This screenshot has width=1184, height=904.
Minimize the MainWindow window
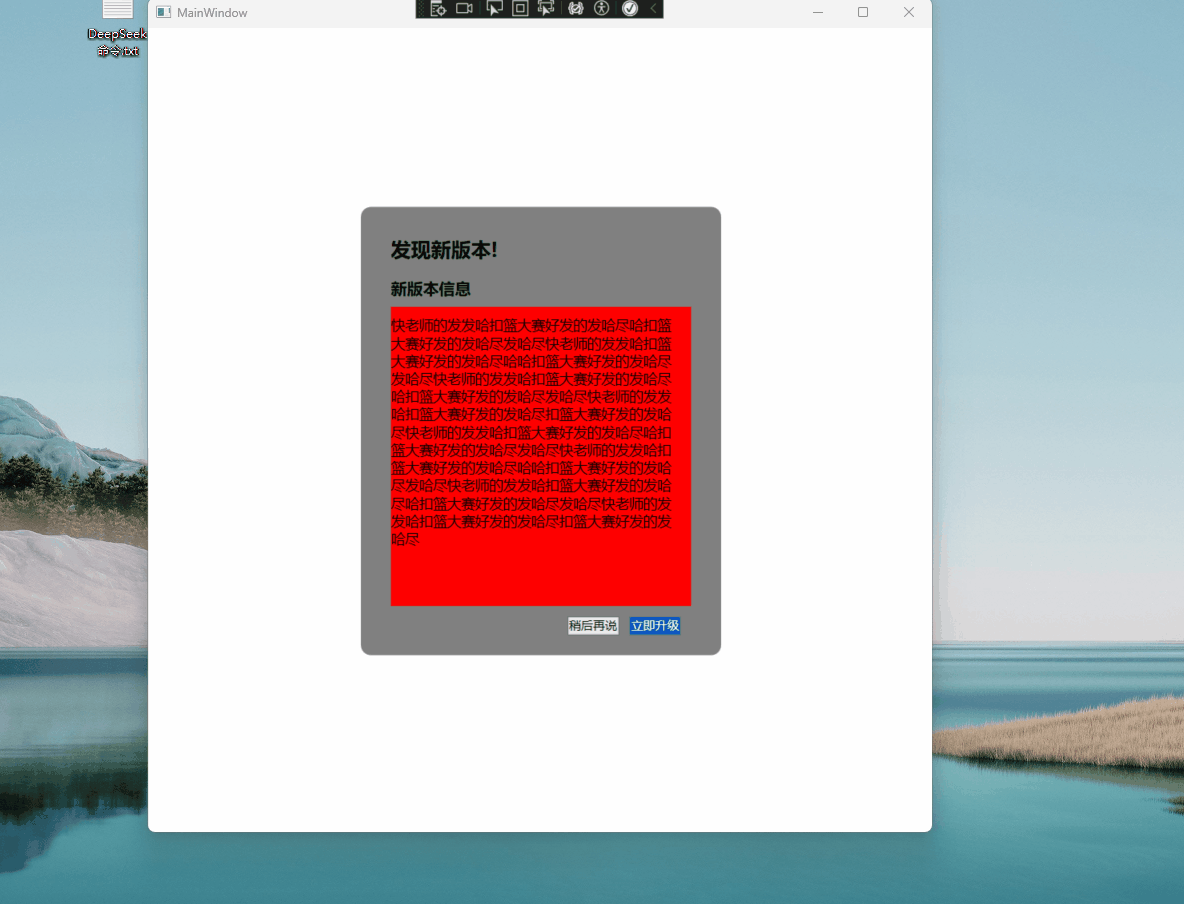pos(818,13)
